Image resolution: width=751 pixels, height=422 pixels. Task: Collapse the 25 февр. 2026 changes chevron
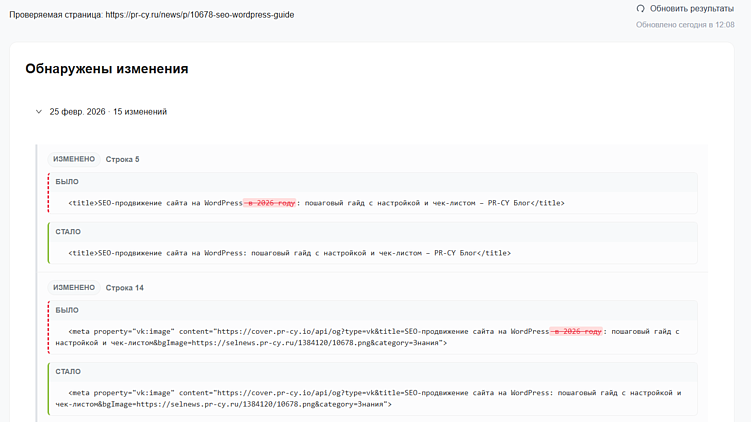pos(39,112)
